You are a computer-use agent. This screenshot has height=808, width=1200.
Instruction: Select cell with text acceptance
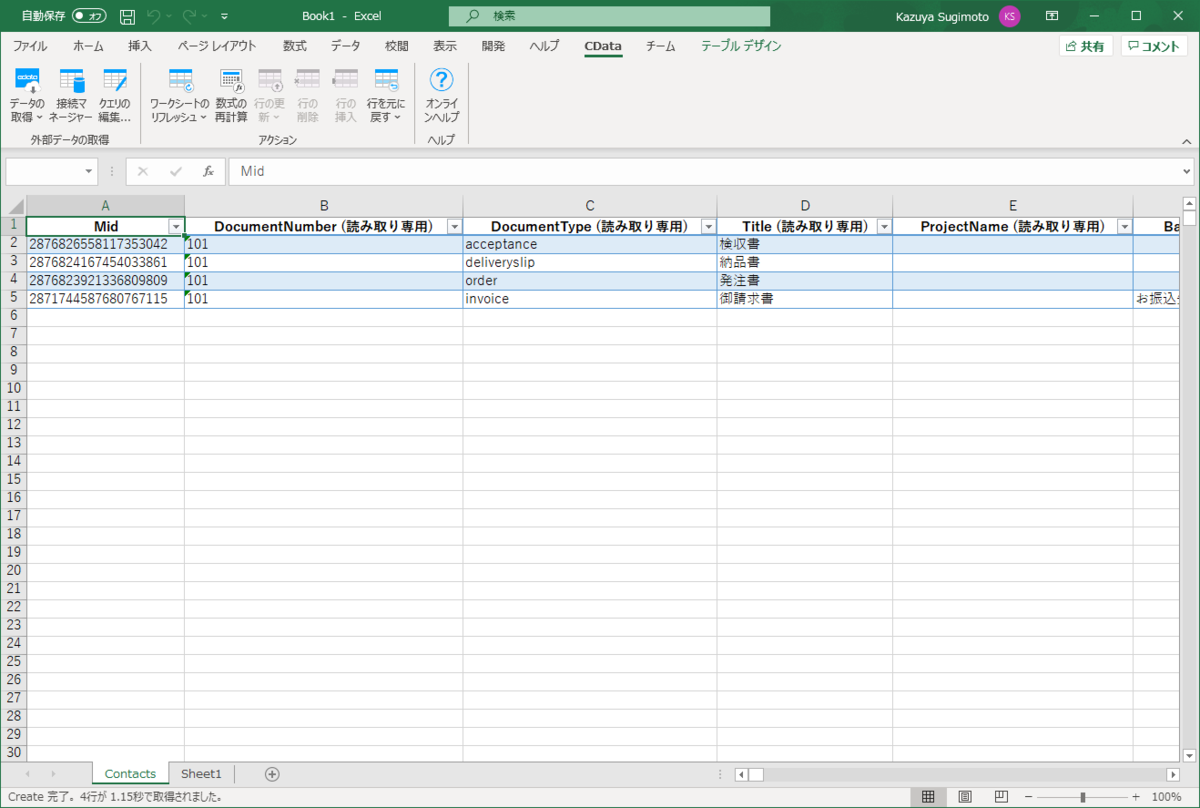[x=590, y=244]
